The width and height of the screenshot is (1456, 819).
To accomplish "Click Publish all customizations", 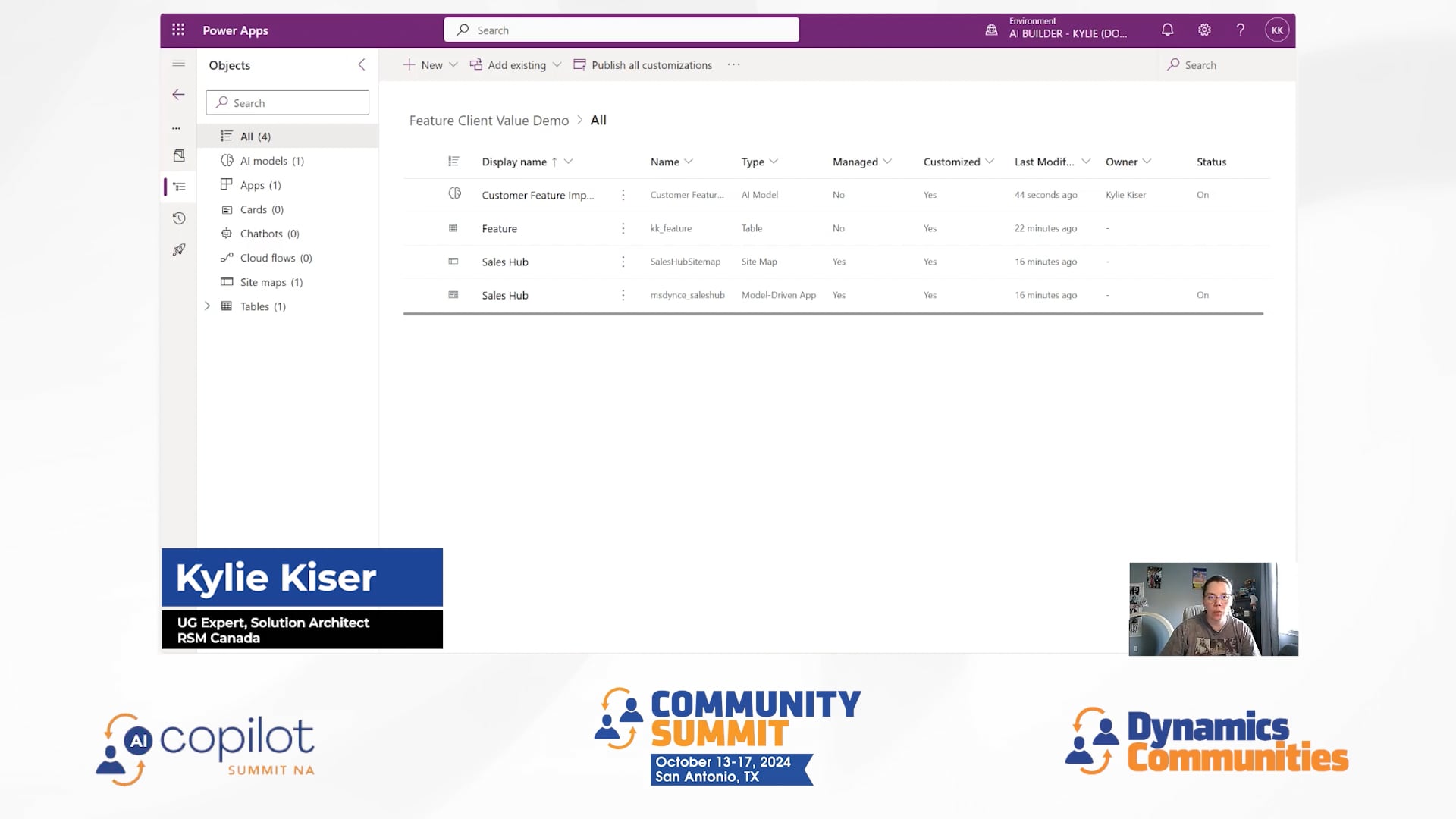I will [x=643, y=65].
